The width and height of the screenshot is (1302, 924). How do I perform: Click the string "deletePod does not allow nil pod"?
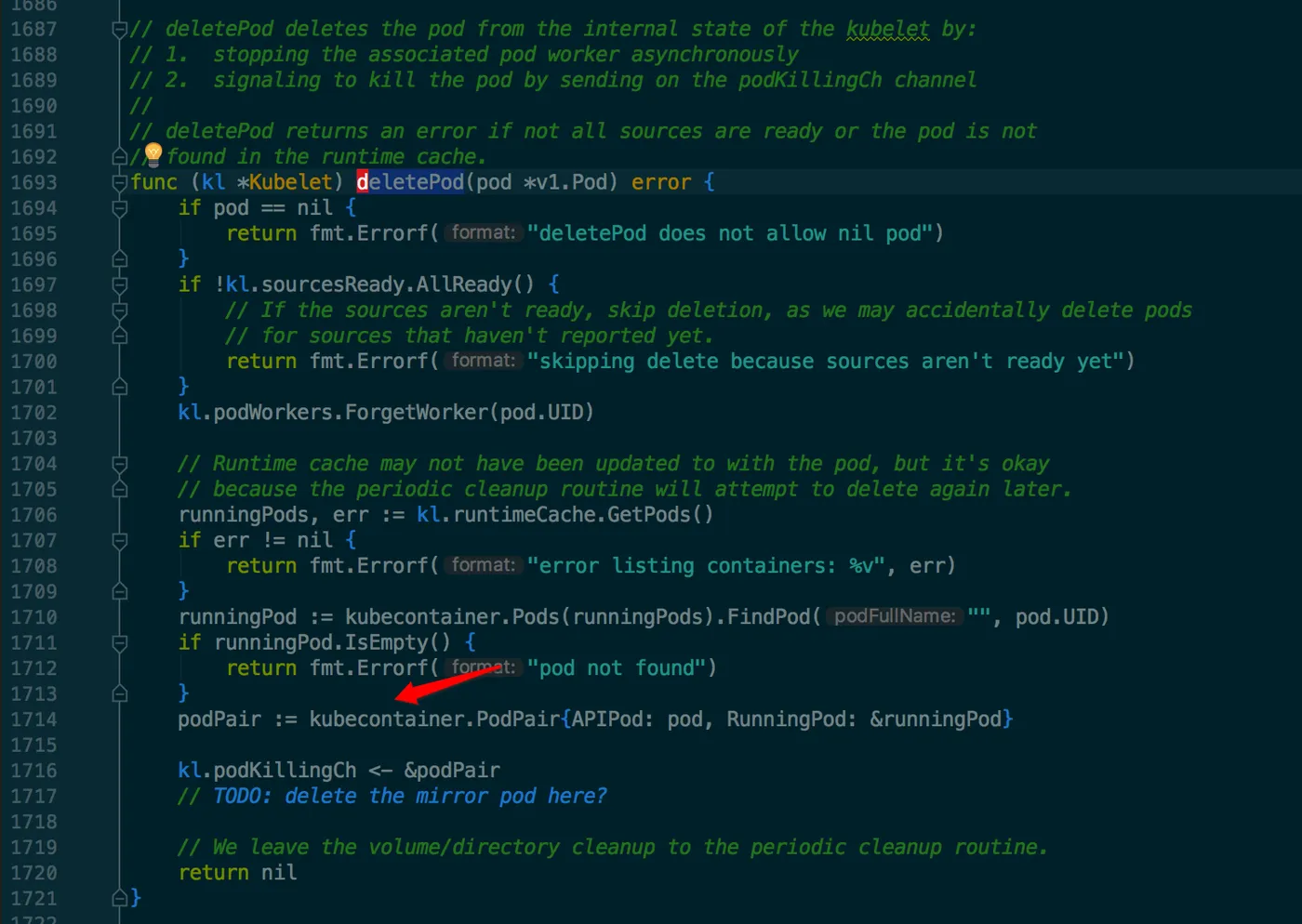730,233
